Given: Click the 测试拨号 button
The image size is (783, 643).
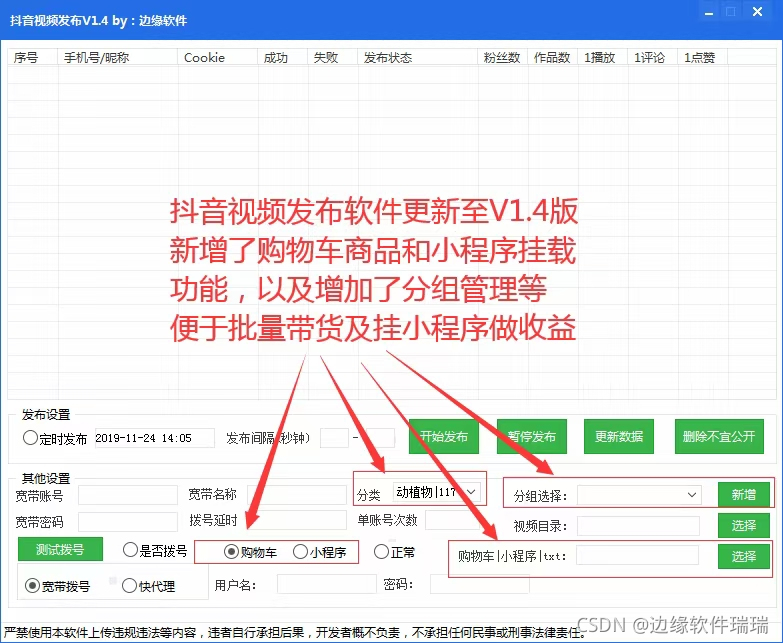Looking at the screenshot, I should coord(60,549).
